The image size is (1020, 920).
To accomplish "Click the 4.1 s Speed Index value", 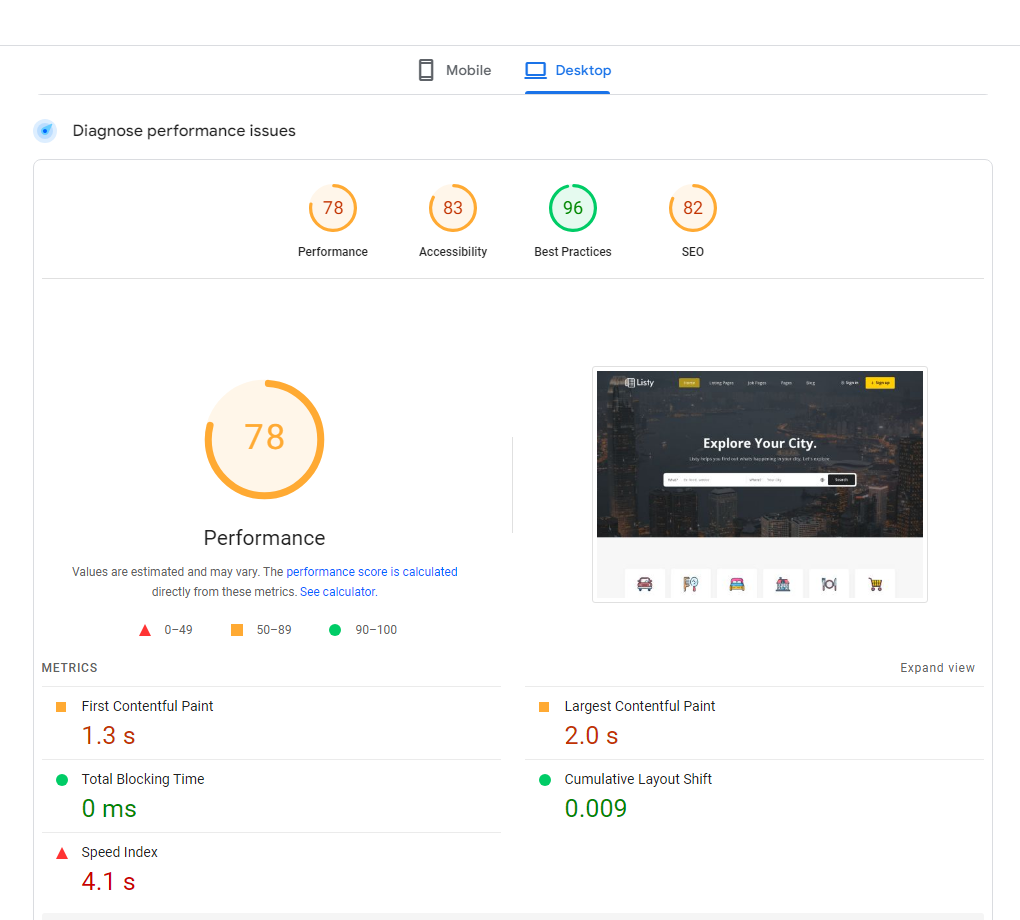I will coord(109,882).
